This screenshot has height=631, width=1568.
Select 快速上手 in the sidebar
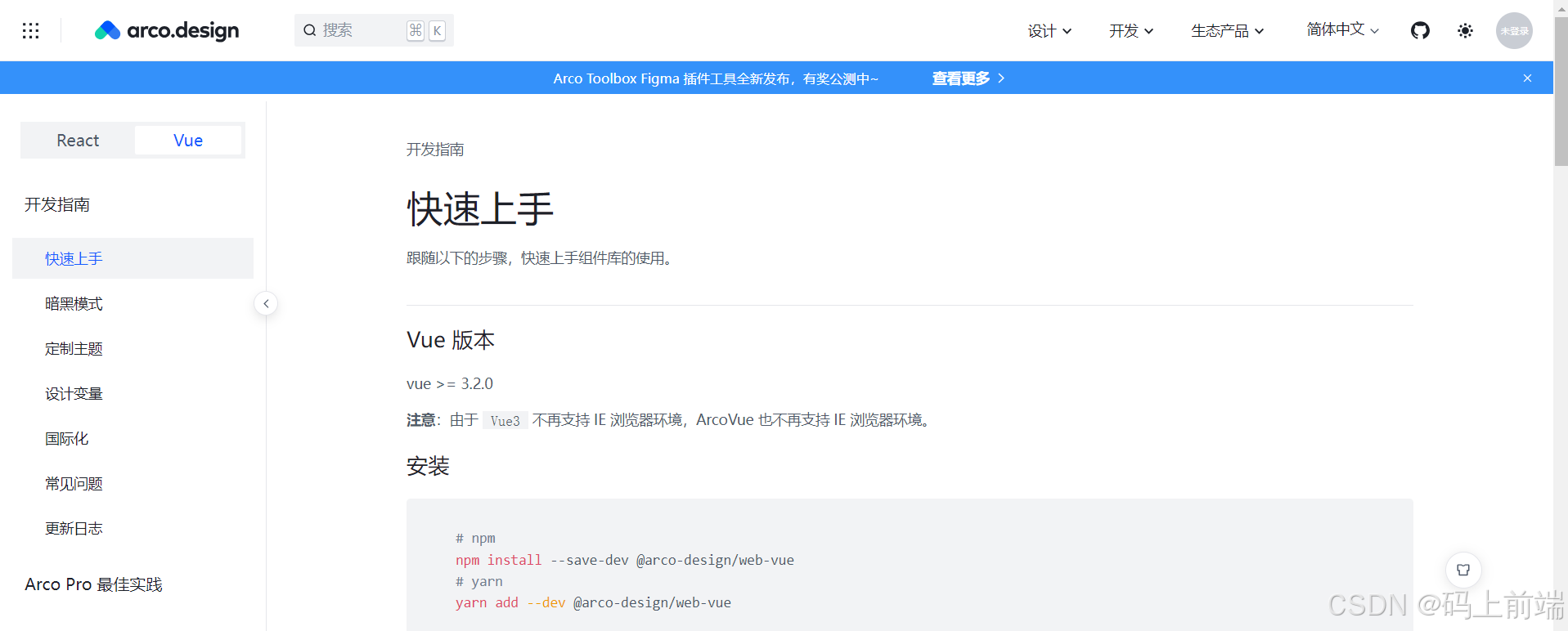pos(133,258)
